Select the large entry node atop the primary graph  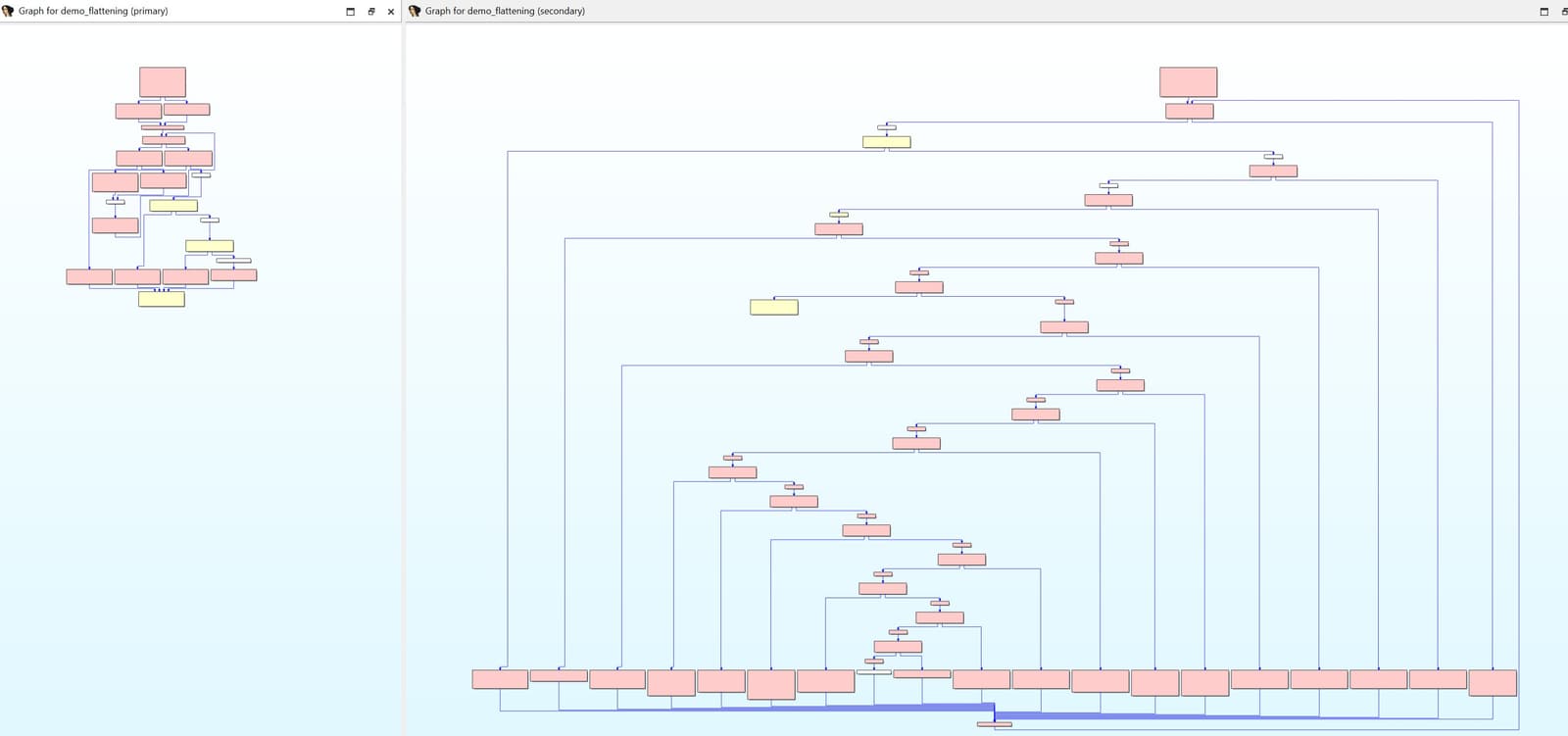[x=163, y=82]
